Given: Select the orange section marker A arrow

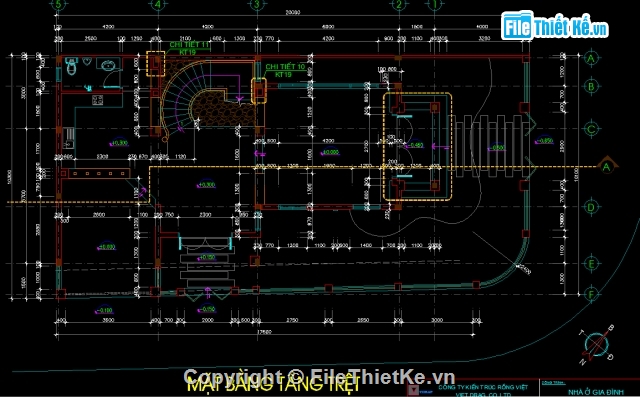Looking at the screenshot, I should click(607, 165).
